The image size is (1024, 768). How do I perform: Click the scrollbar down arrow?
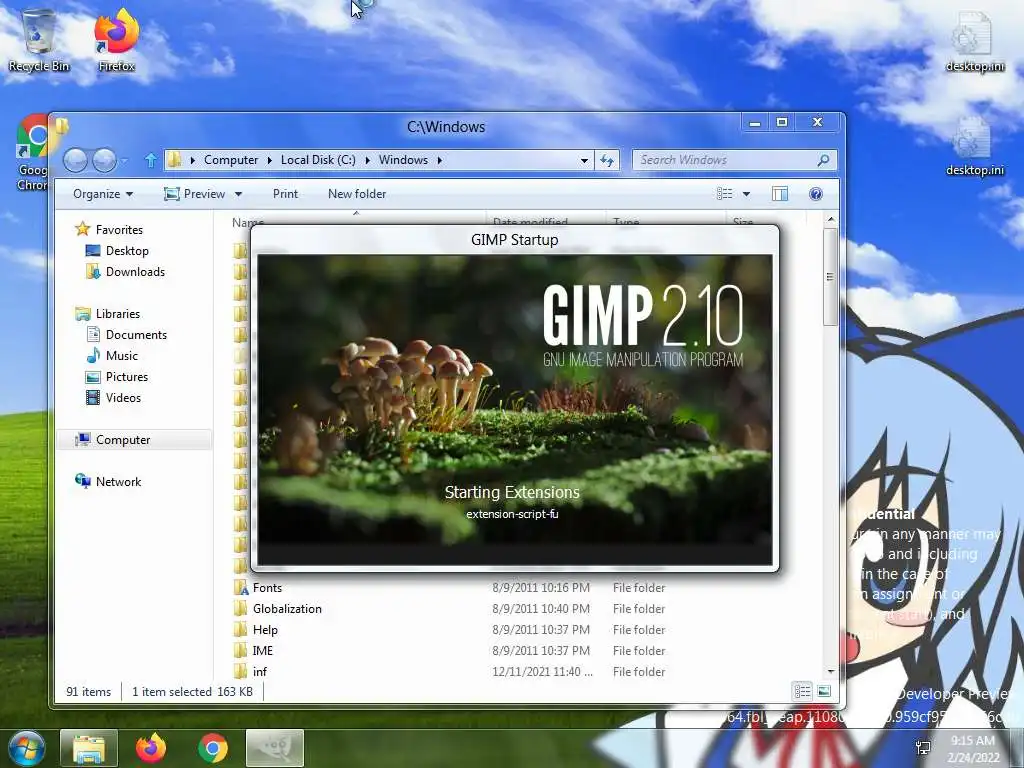[830, 671]
